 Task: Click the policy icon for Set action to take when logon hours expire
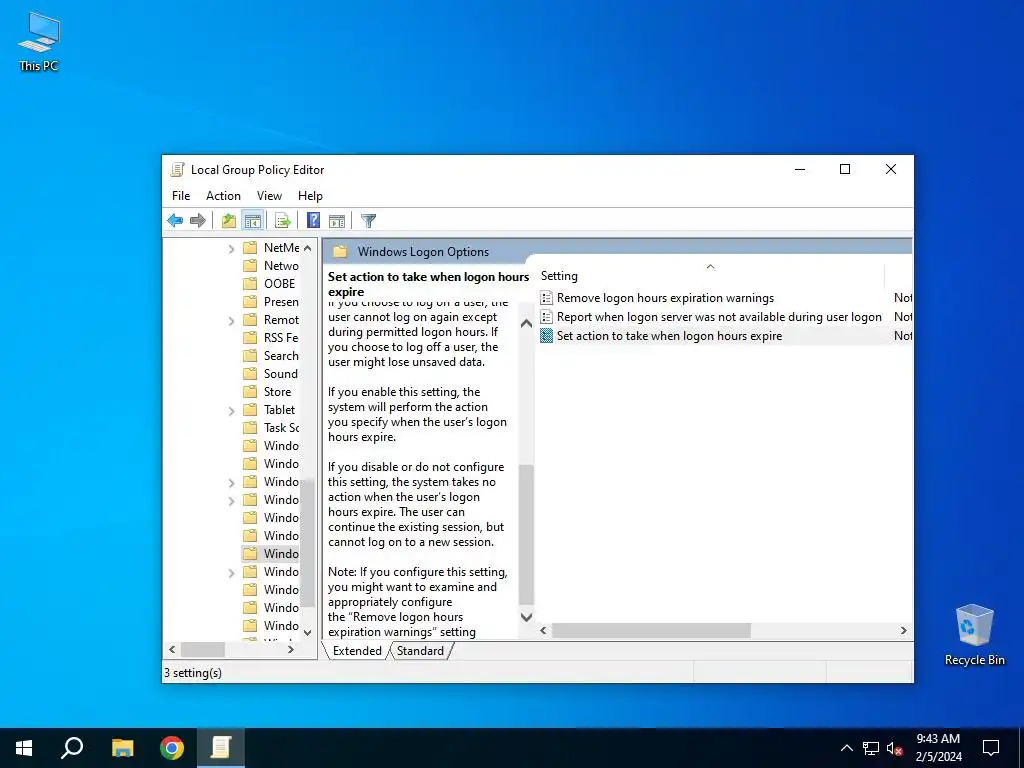[x=547, y=336]
